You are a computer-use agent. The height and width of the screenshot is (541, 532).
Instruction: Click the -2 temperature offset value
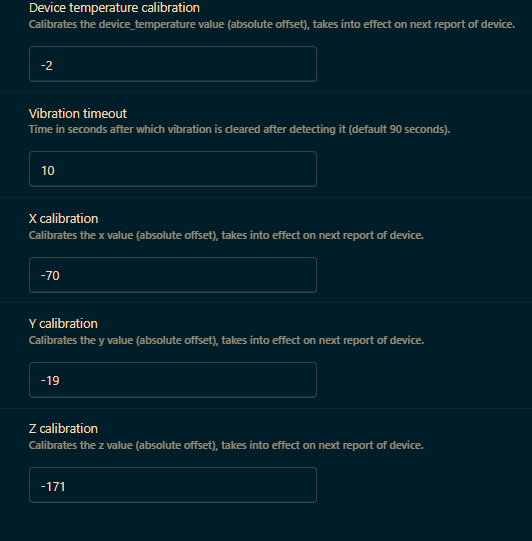tap(47, 66)
